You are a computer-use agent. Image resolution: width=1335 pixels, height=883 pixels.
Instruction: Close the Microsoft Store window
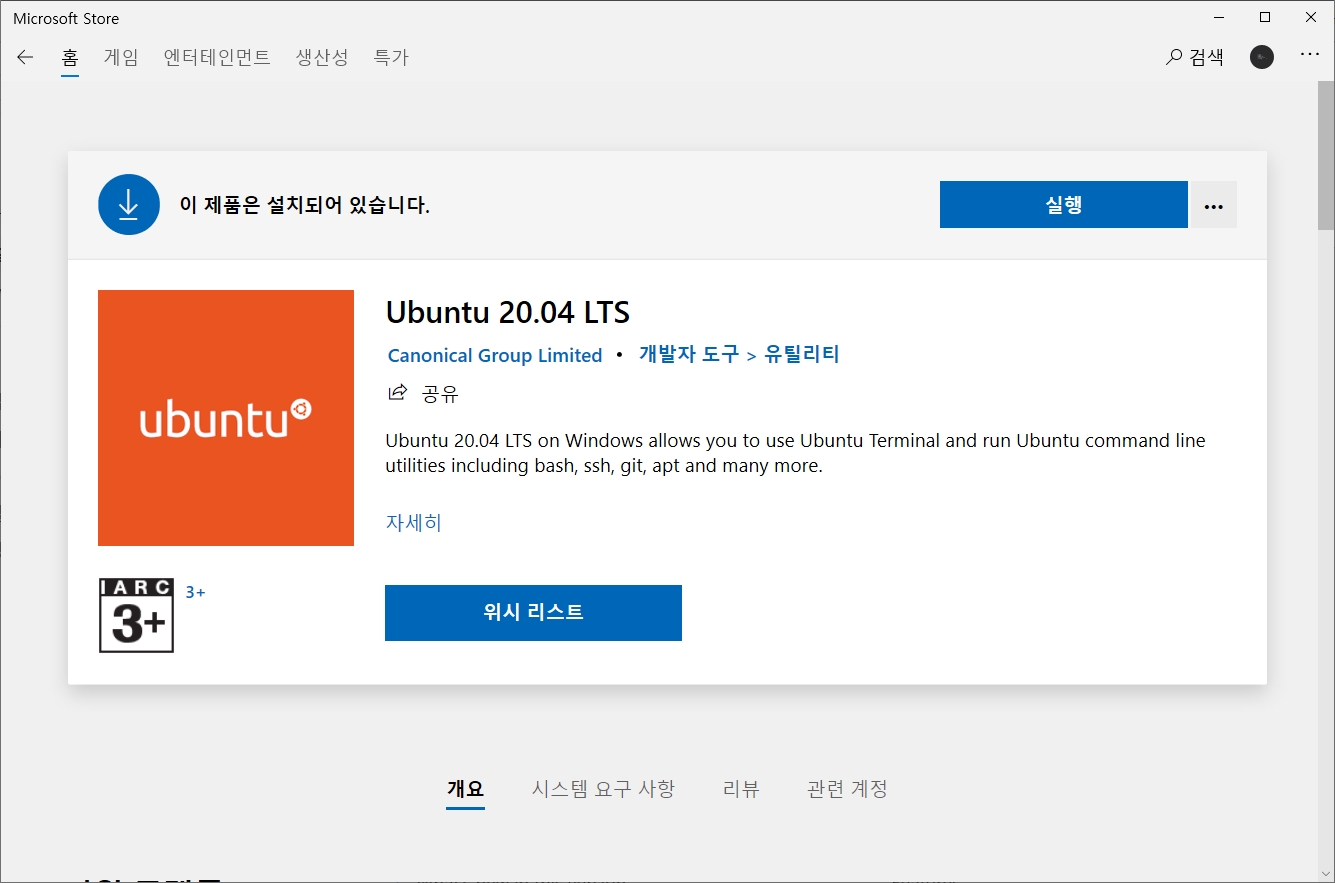click(1311, 17)
